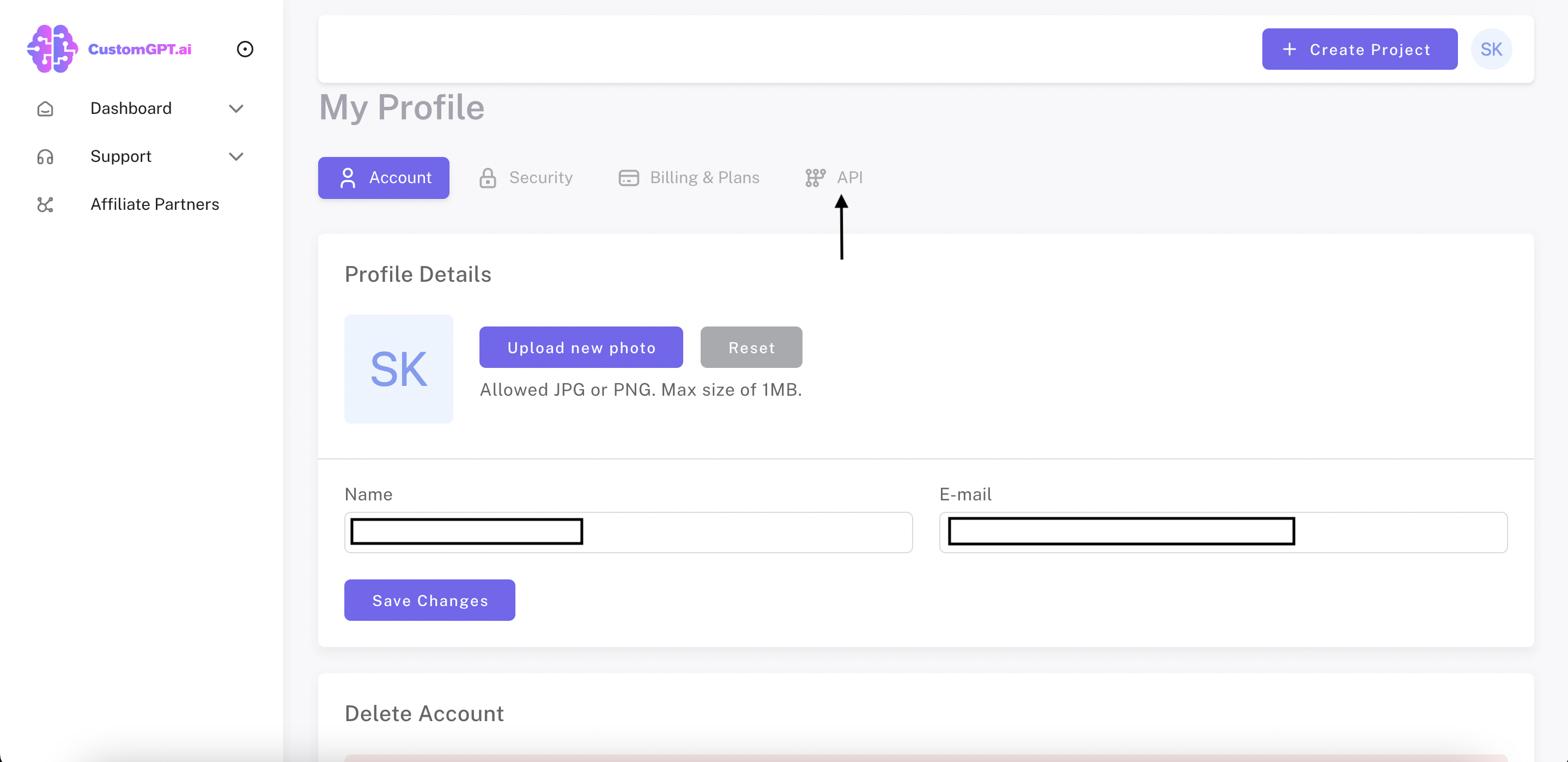The width and height of the screenshot is (1568, 762).
Task: Open the Billing & Plans tab
Action: tap(704, 178)
